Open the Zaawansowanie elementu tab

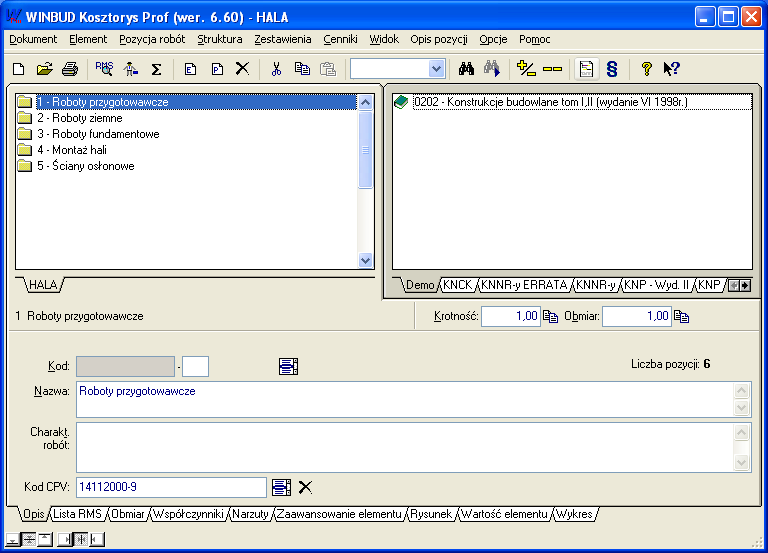pyautogui.click(x=339, y=514)
